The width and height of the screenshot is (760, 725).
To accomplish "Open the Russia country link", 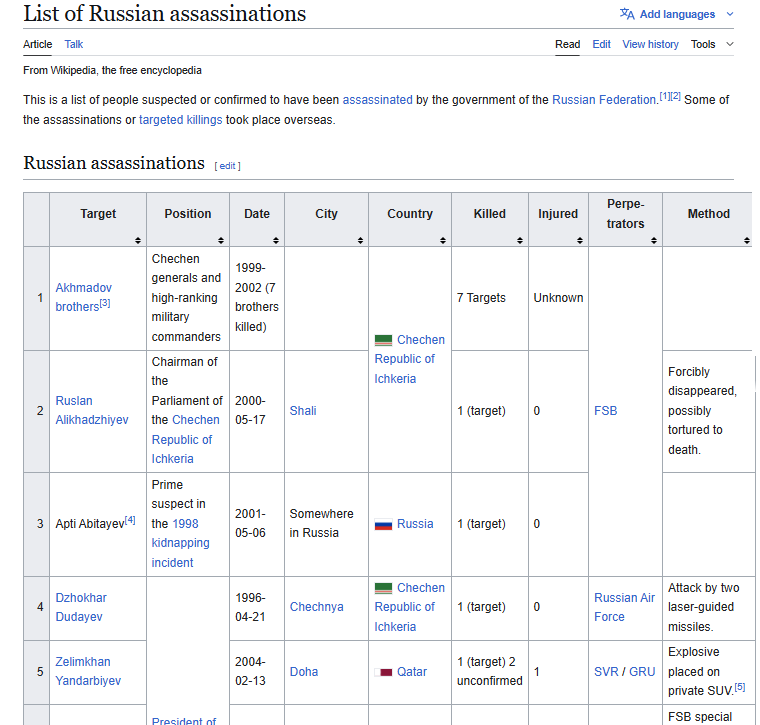I will 415,524.
